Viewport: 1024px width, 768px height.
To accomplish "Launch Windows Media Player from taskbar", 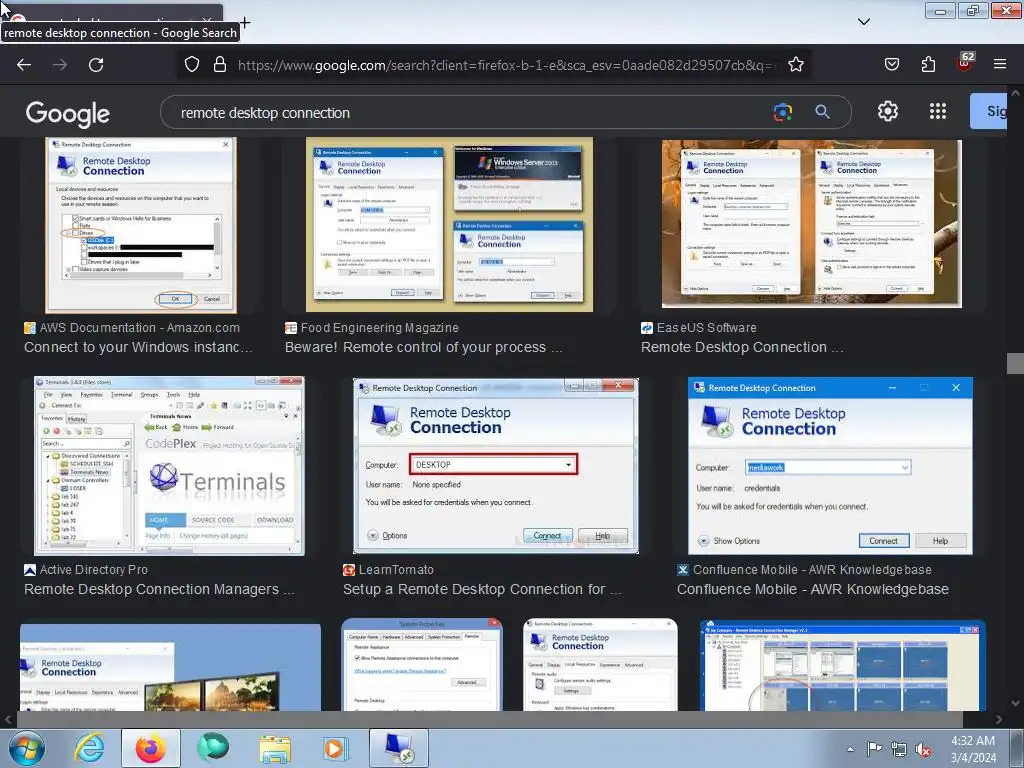I will point(336,748).
